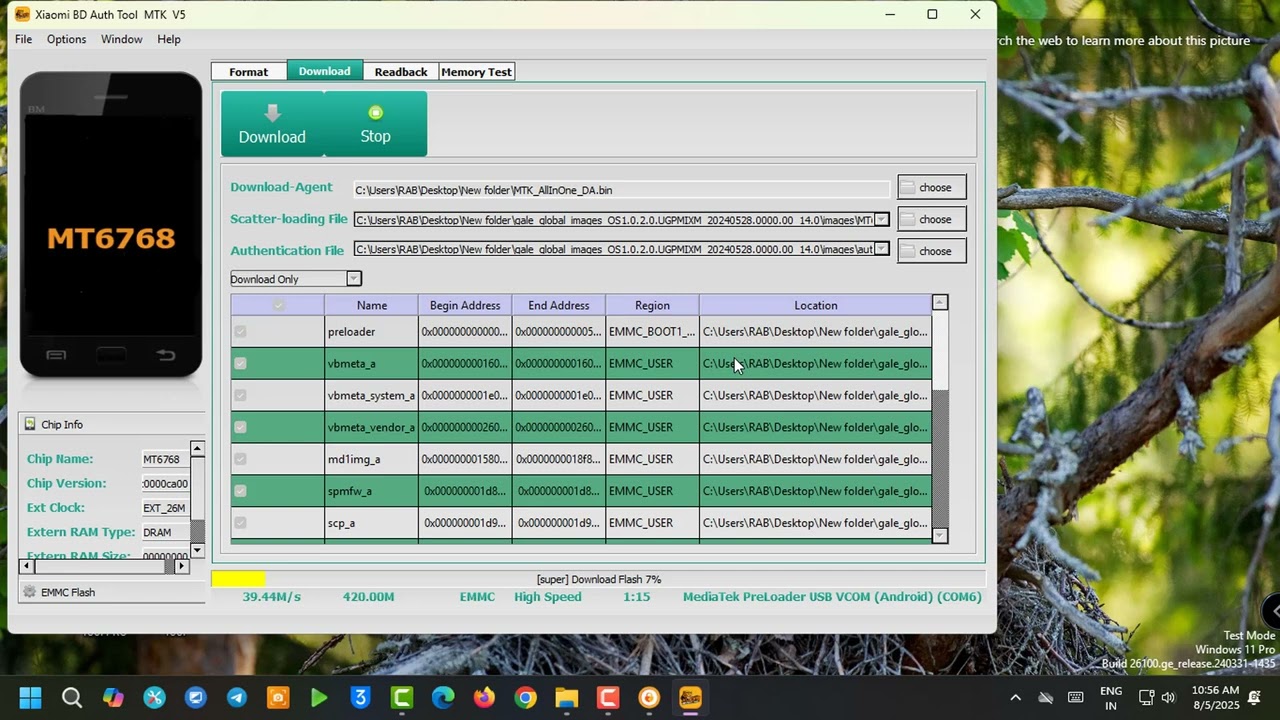This screenshot has height=720, width=1280.
Task: Click the touch keyboard tray icon
Action: pos(1075,697)
